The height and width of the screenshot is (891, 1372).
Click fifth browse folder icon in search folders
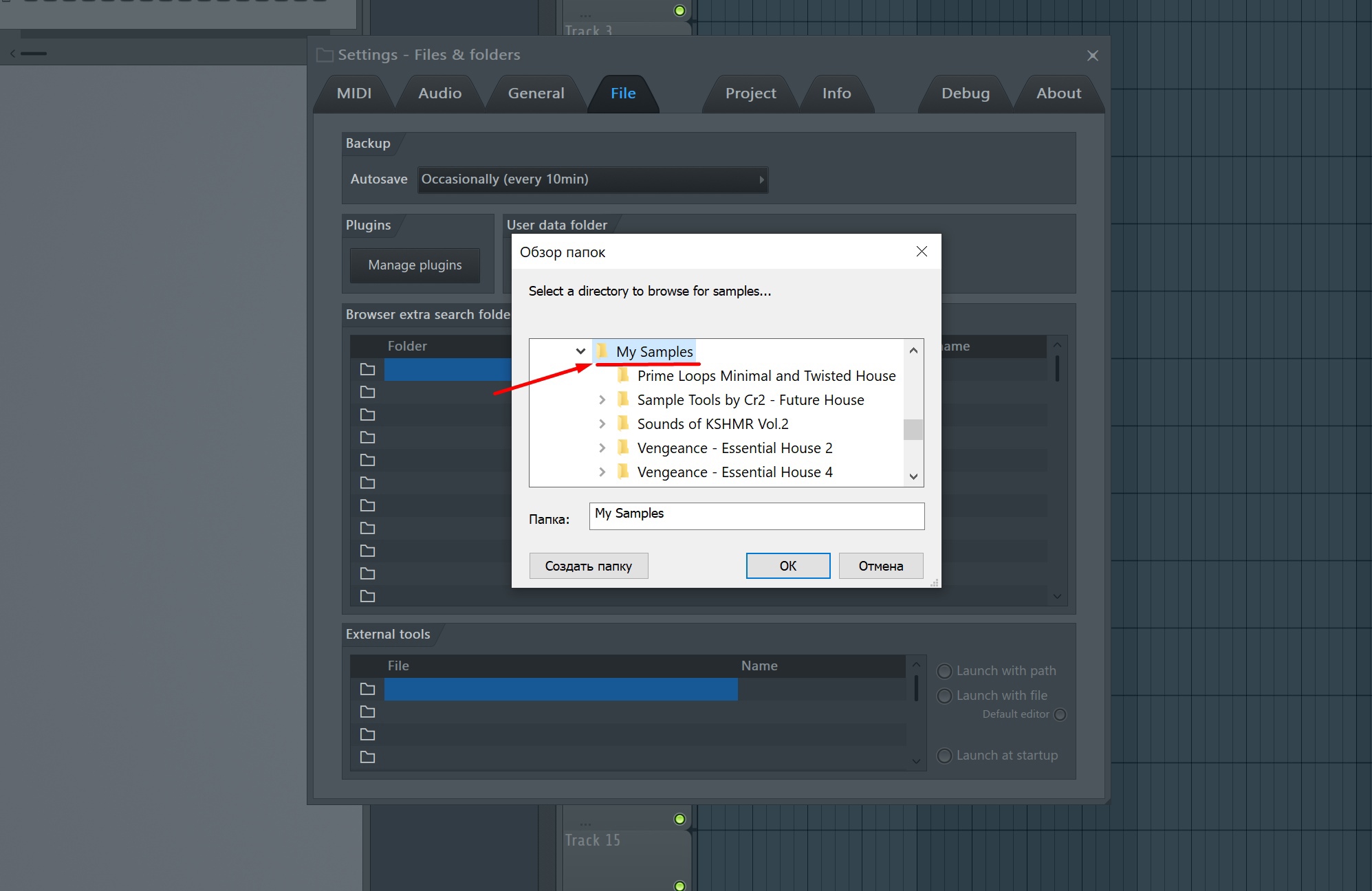pyautogui.click(x=368, y=460)
